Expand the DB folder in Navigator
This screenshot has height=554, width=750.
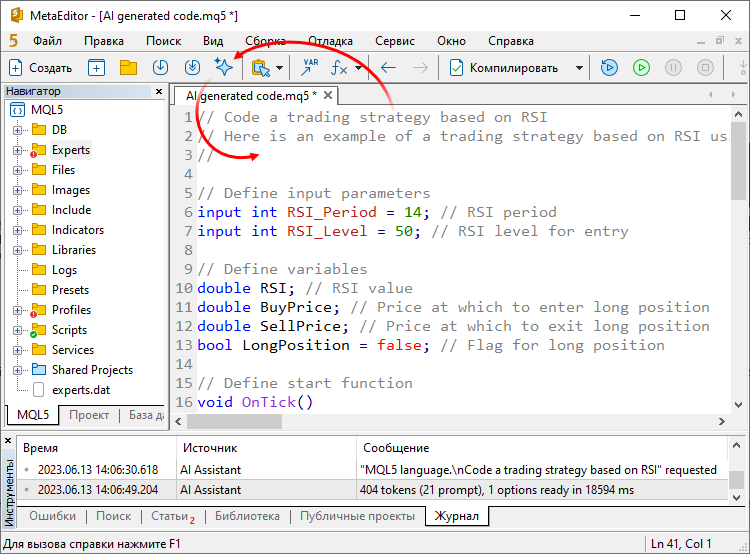(17, 130)
